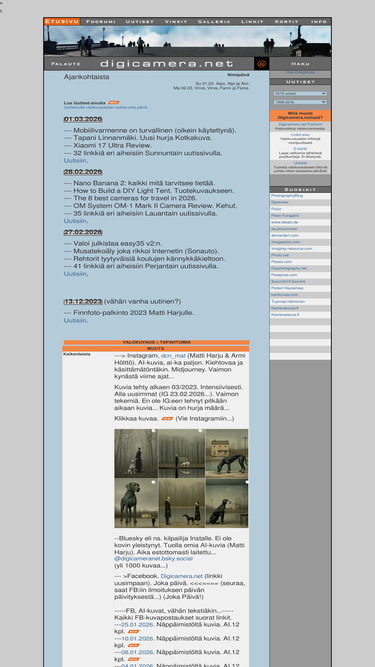Image resolution: width=375 pixels, height=667 pixels.
Task: Open the www.idealo.de favorite link
Action: (x=284, y=222)
